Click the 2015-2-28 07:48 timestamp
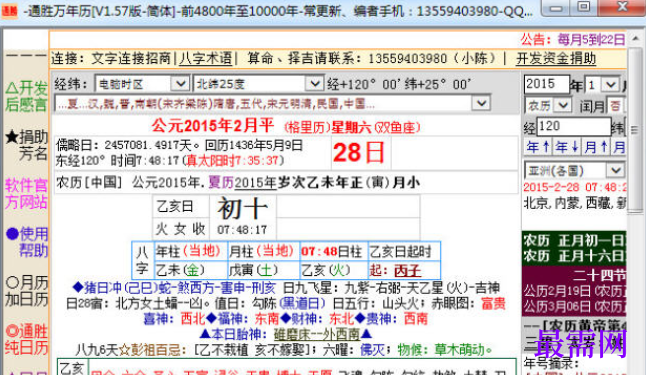The height and width of the screenshot is (375, 646). [574, 187]
